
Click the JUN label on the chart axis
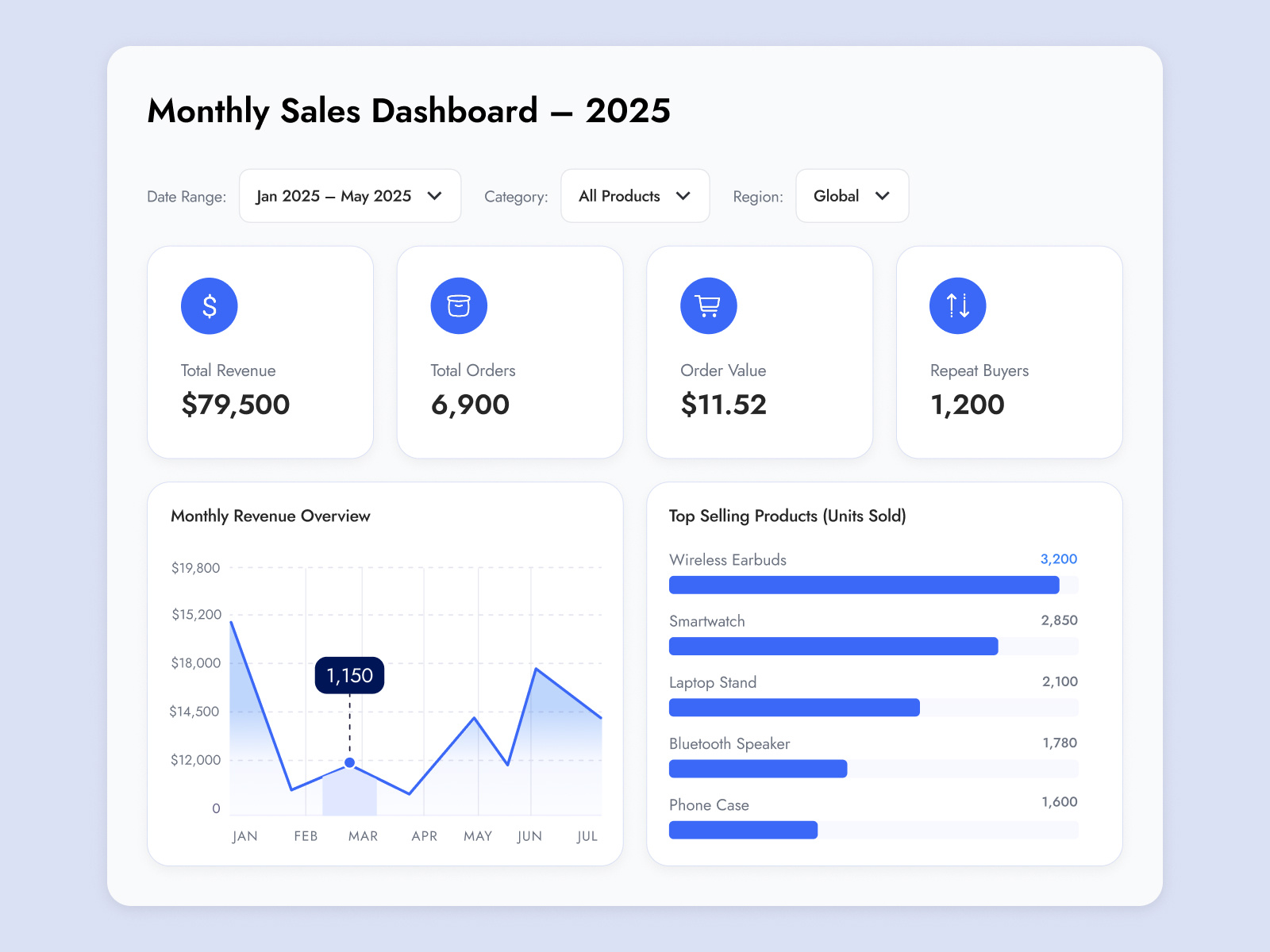tap(530, 835)
